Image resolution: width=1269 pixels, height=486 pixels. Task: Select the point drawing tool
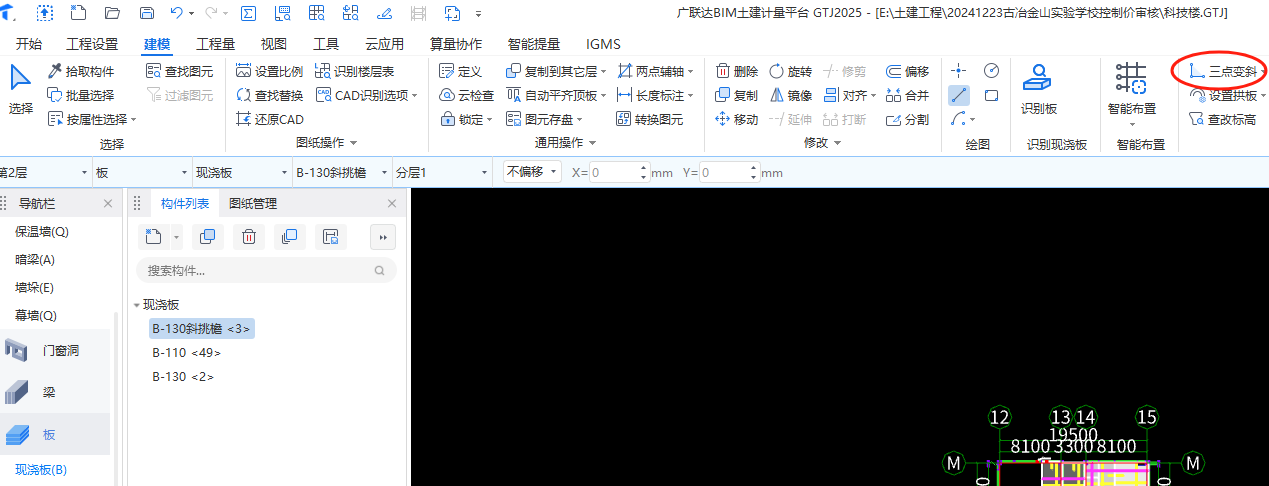pyautogui.click(x=958, y=70)
